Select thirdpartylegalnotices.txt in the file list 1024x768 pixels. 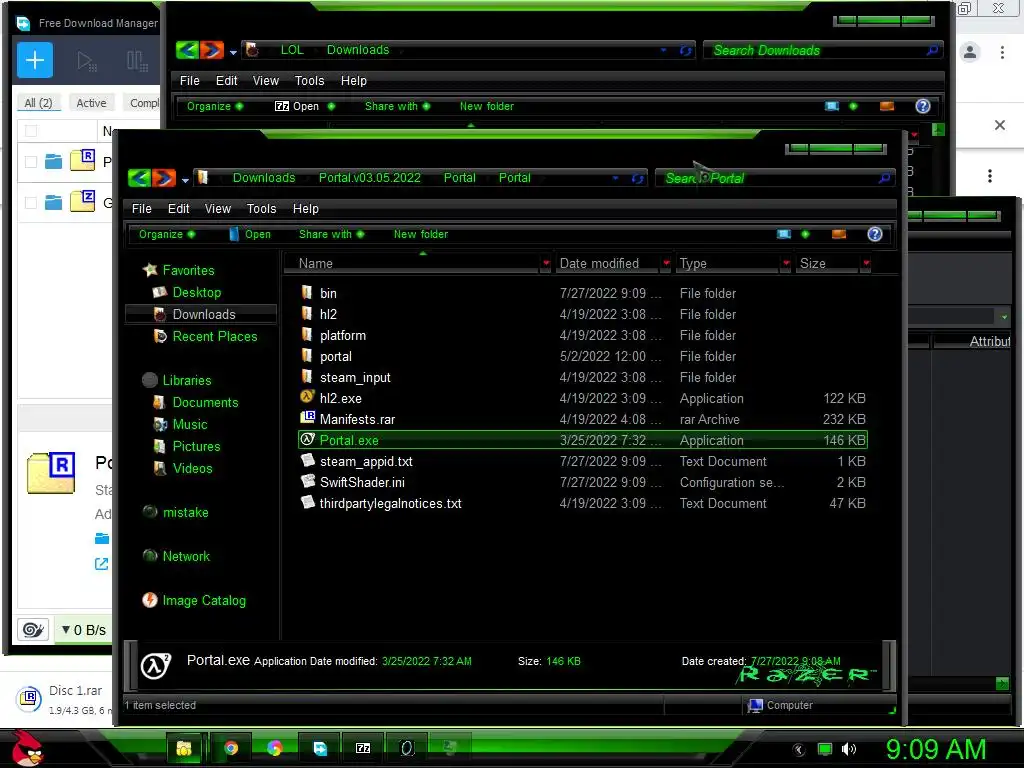click(391, 504)
